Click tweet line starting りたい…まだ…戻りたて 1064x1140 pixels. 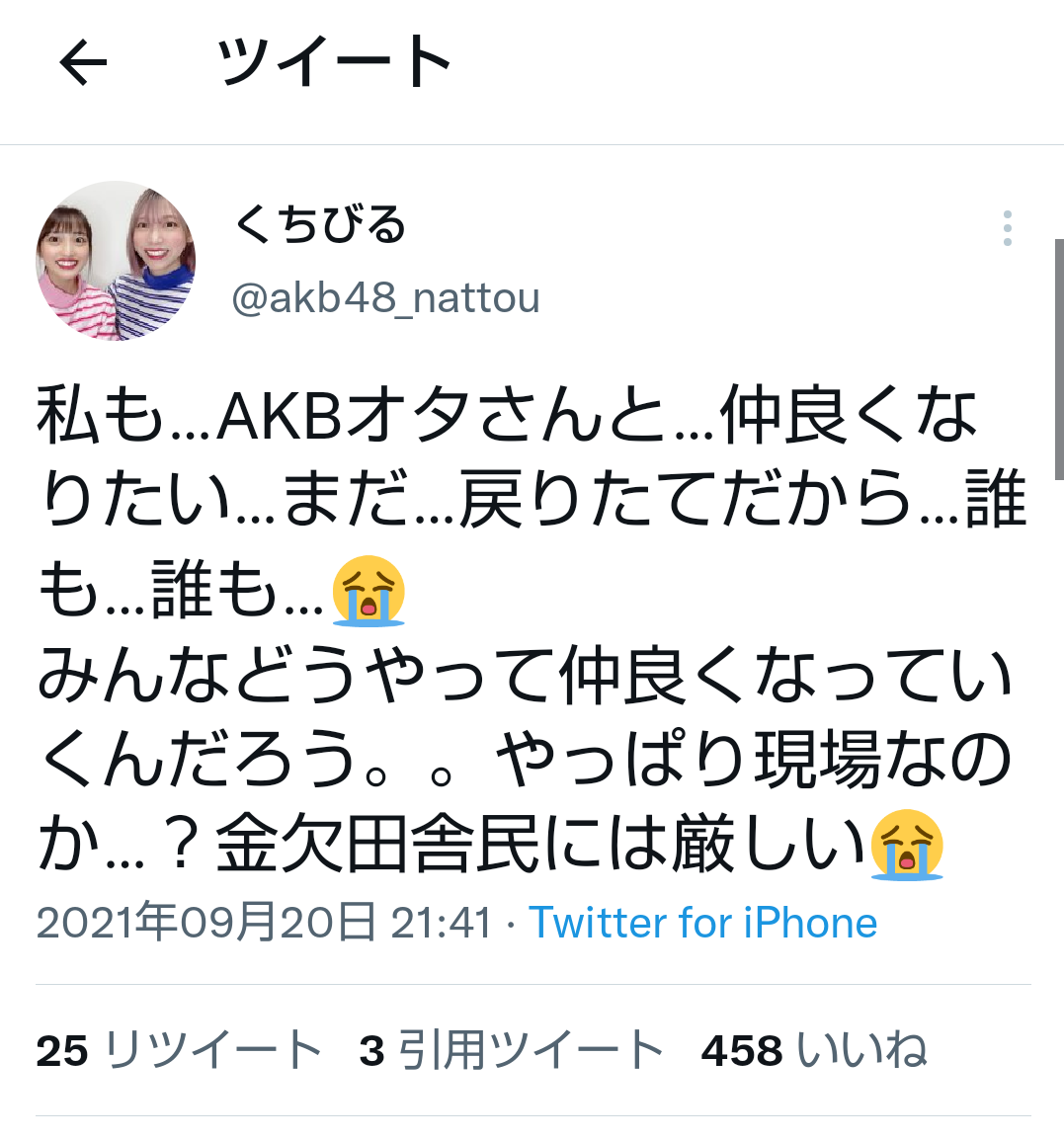click(532, 501)
